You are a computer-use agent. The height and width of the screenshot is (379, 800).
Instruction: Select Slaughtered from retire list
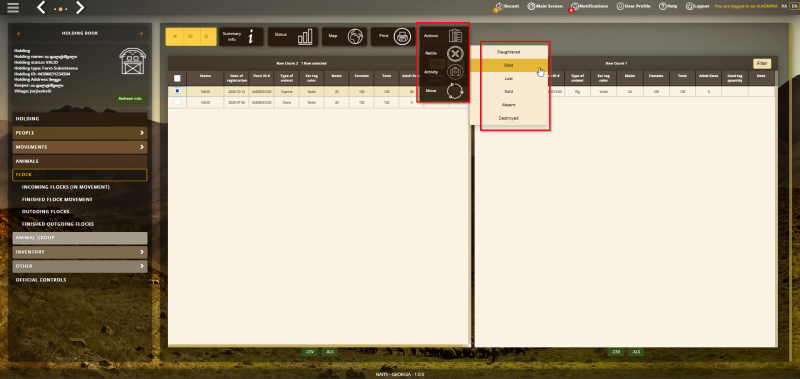coord(509,52)
